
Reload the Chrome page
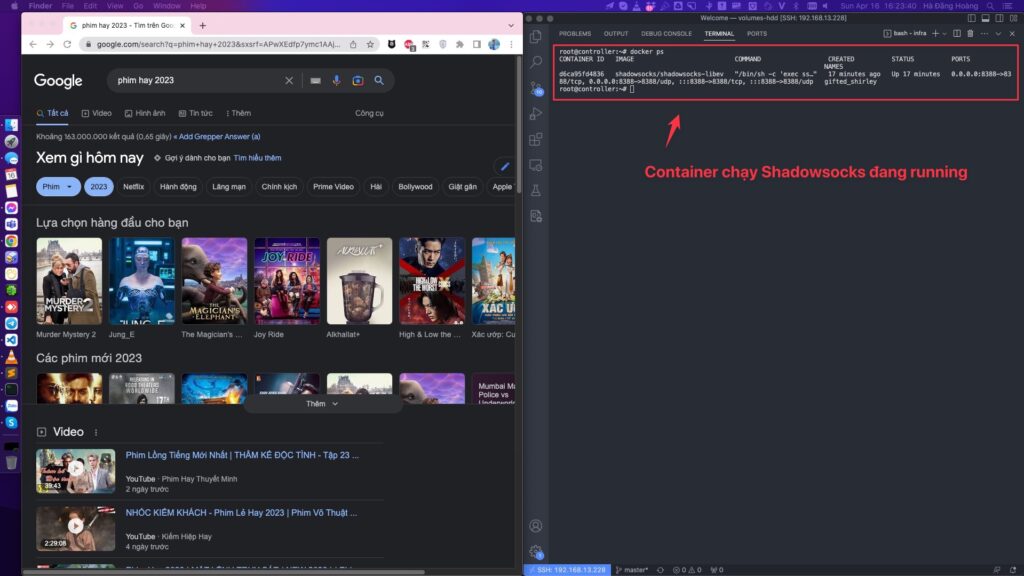67,44
